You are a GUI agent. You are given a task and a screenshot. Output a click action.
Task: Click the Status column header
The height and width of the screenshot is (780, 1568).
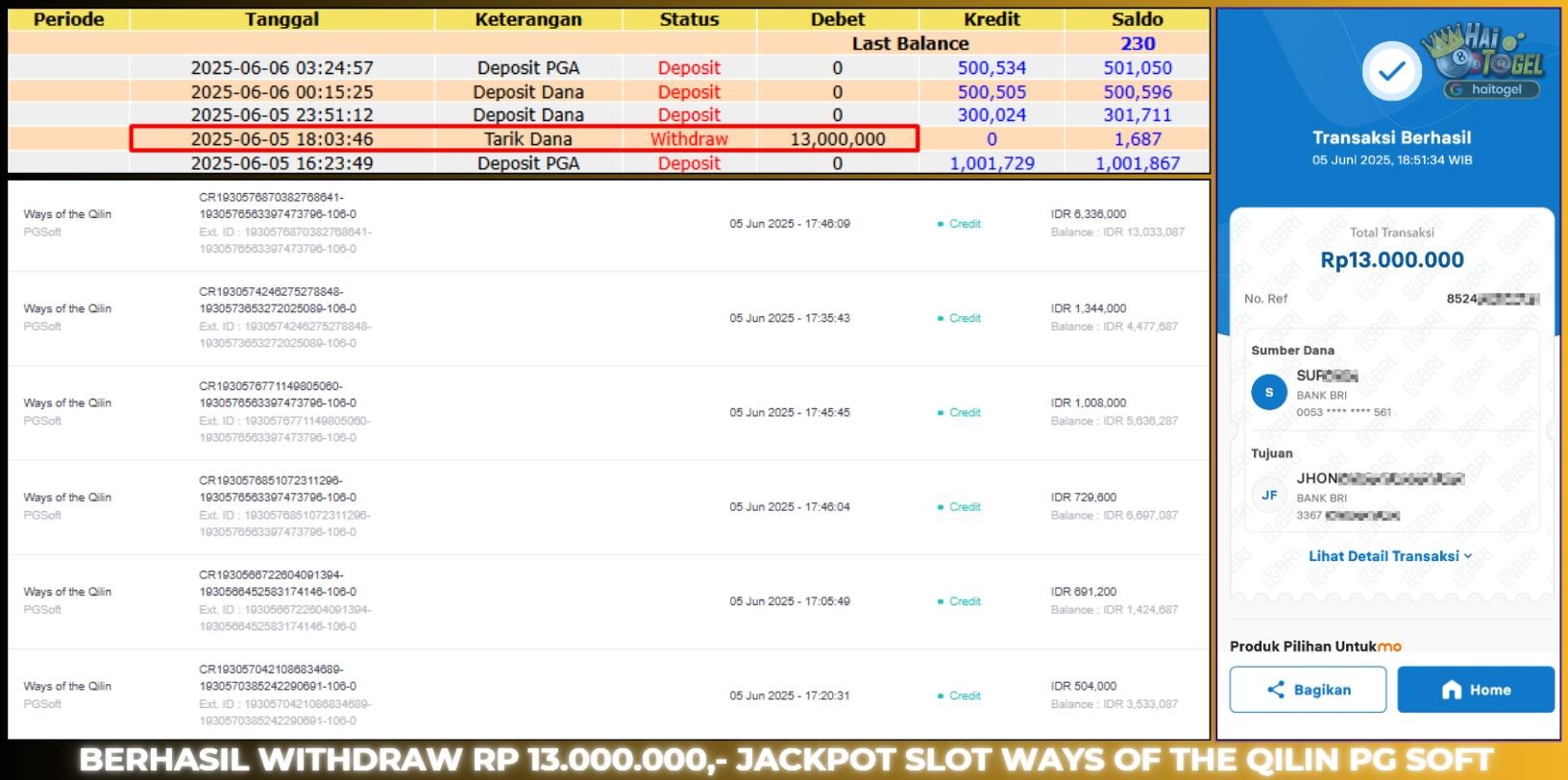point(689,19)
